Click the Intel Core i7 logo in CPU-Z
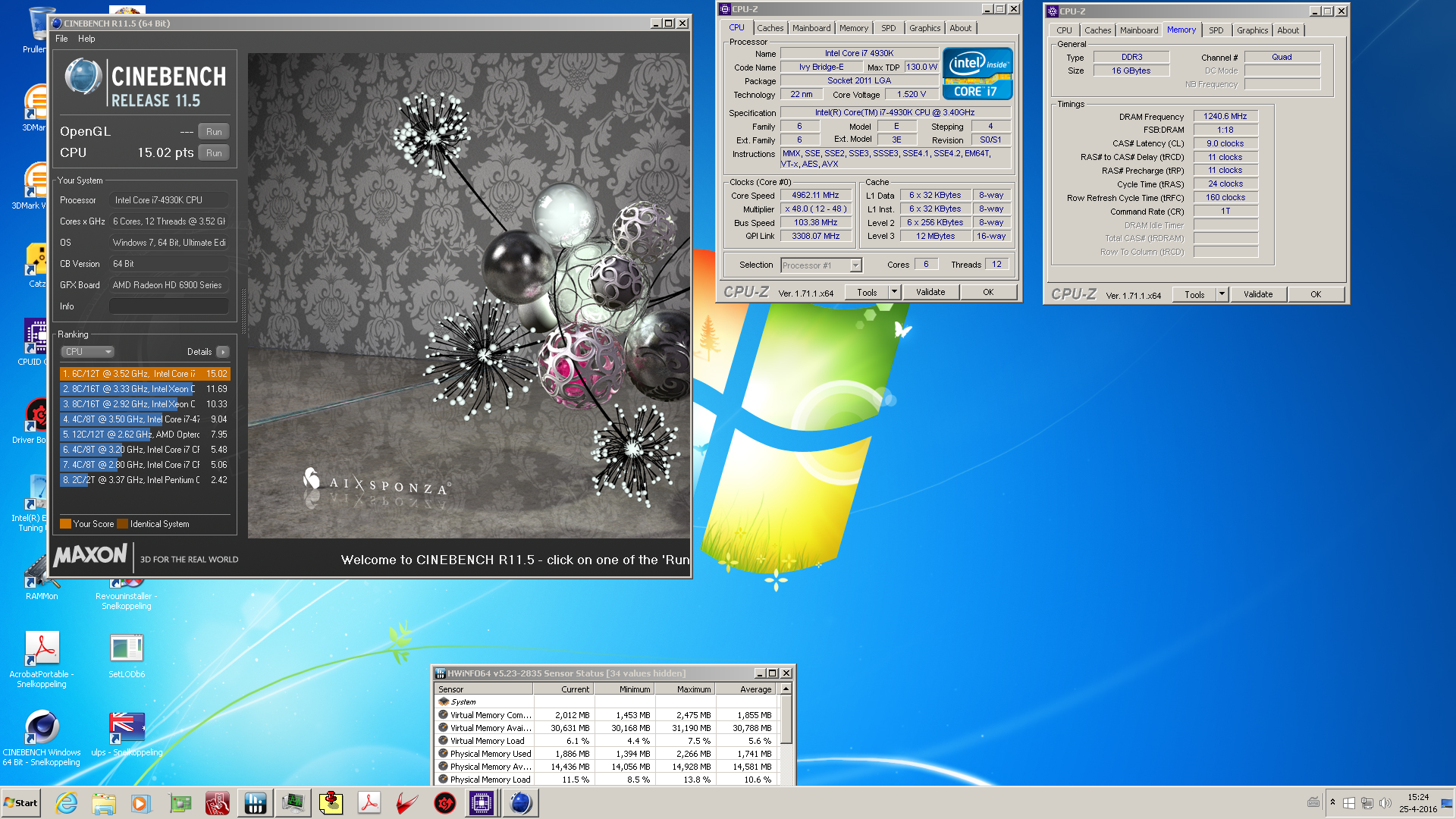The height and width of the screenshot is (819, 1456). click(977, 73)
